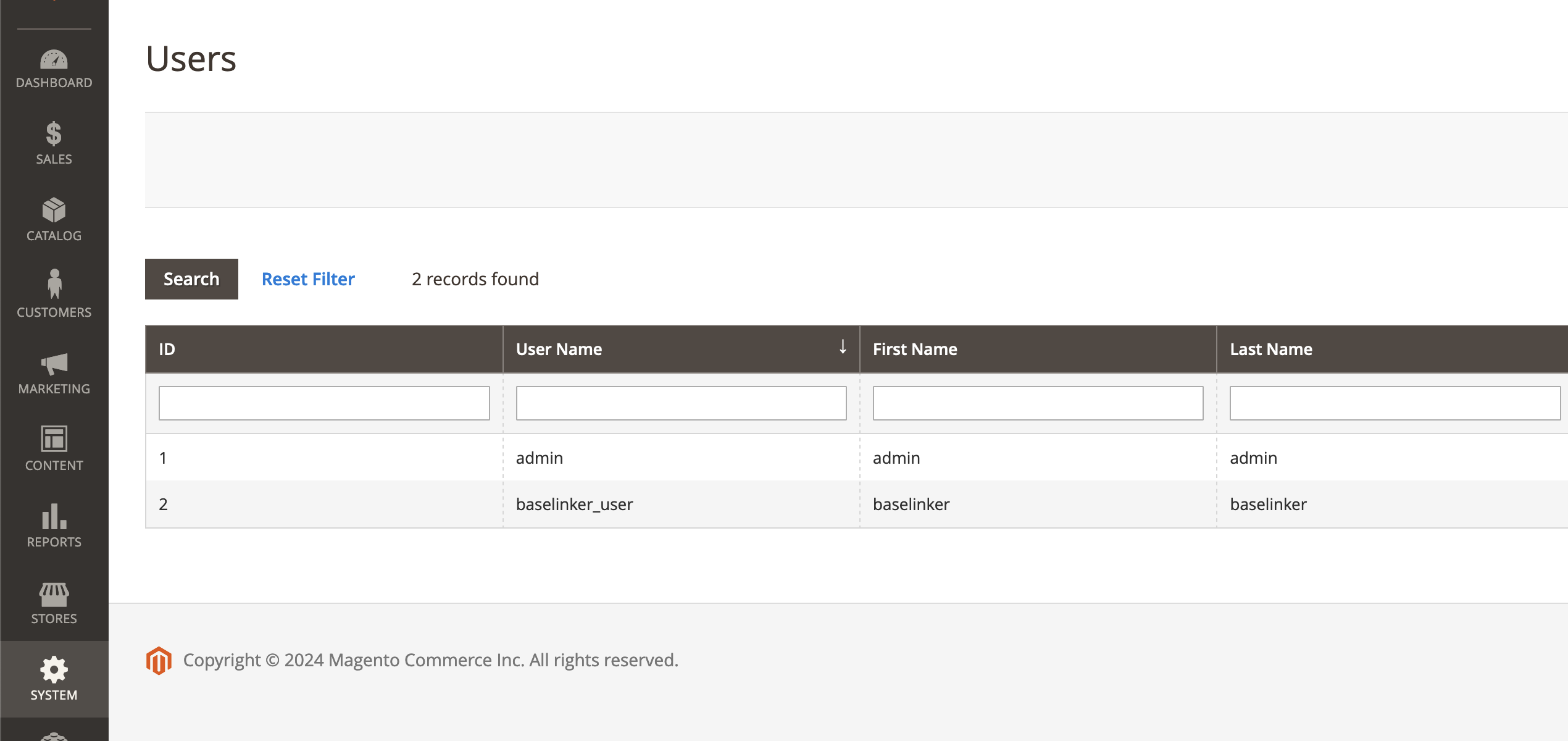Open the Reports bar chart icon
Image resolution: width=1568 pixels, height=741 pixels.
[x=54, y=517]
